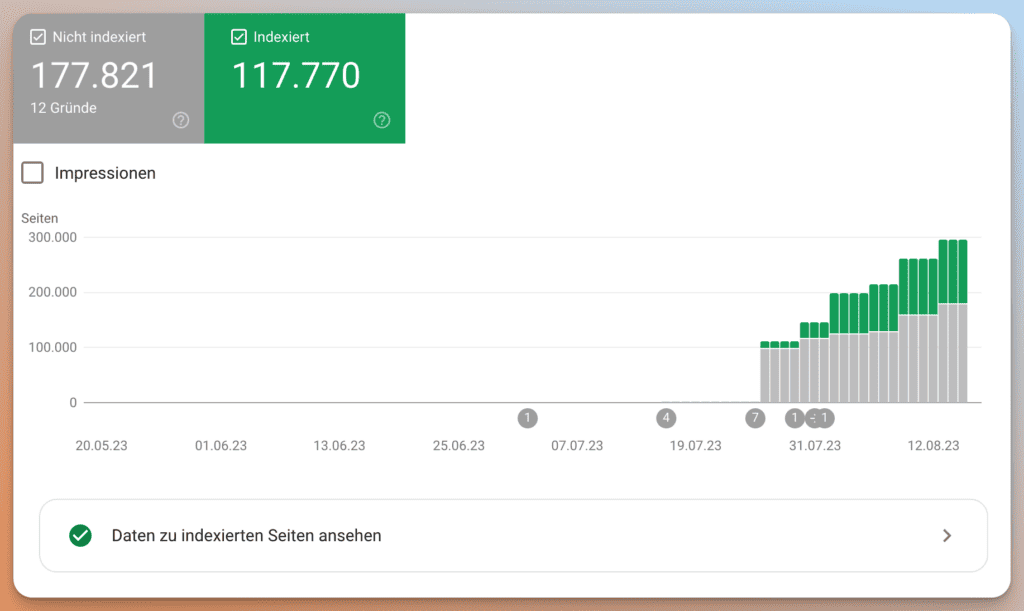This screenshot has height=611, width=1024.
Task: Click green segment of the last chart bar
Action: [x=962, y=270]
